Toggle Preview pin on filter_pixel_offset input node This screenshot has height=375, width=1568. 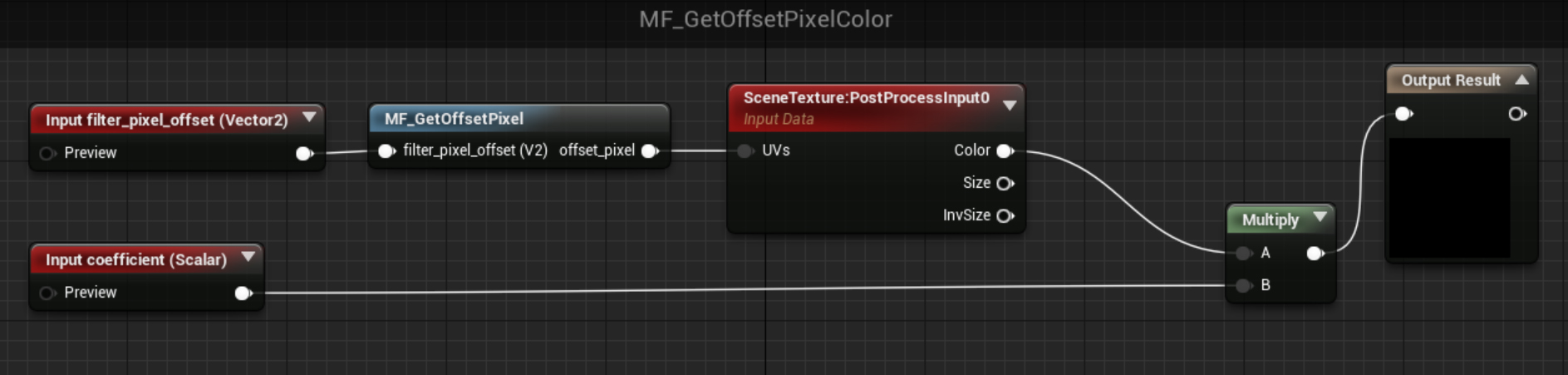coord(47,153)
